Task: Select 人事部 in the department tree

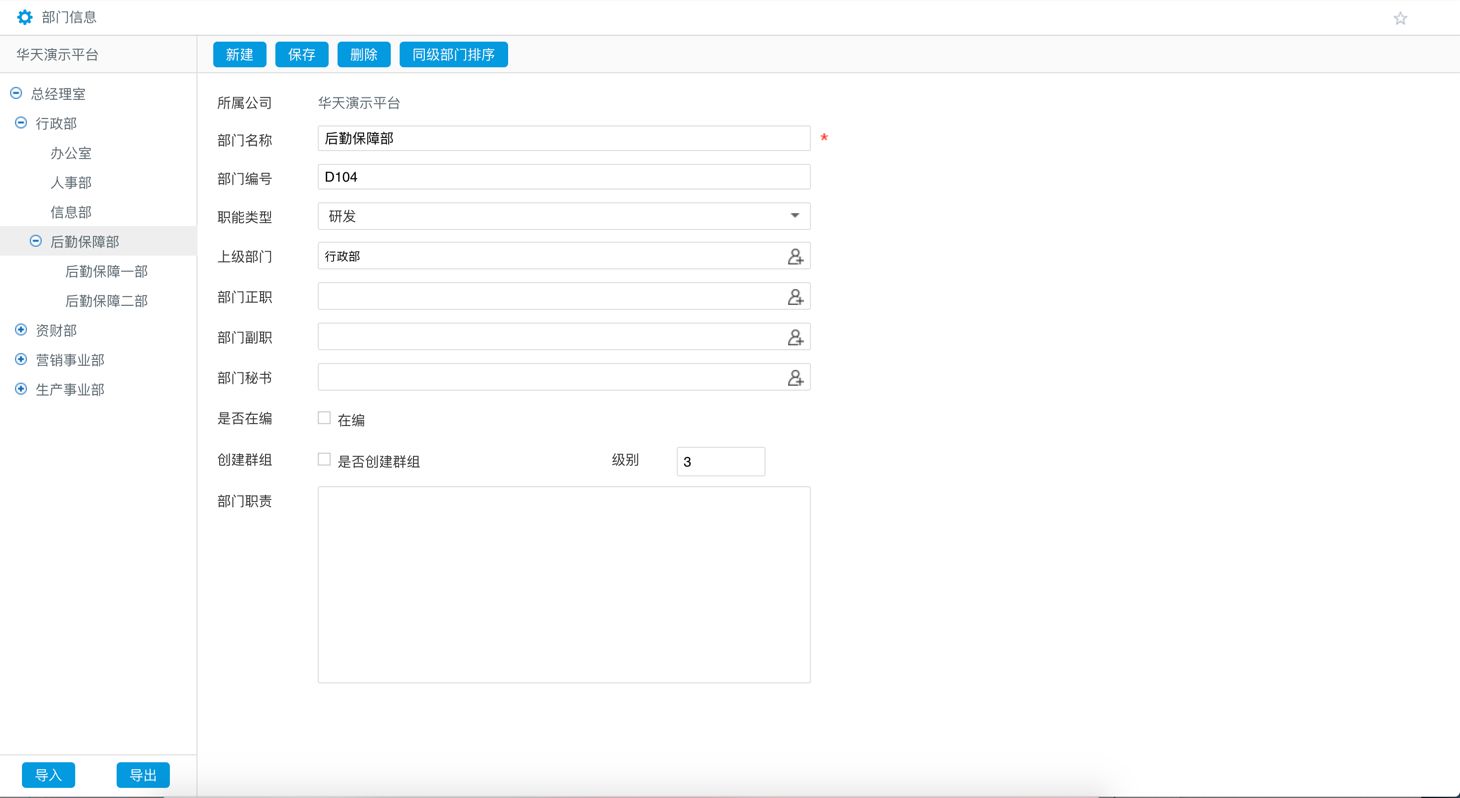Action: [x=71, y=183]
